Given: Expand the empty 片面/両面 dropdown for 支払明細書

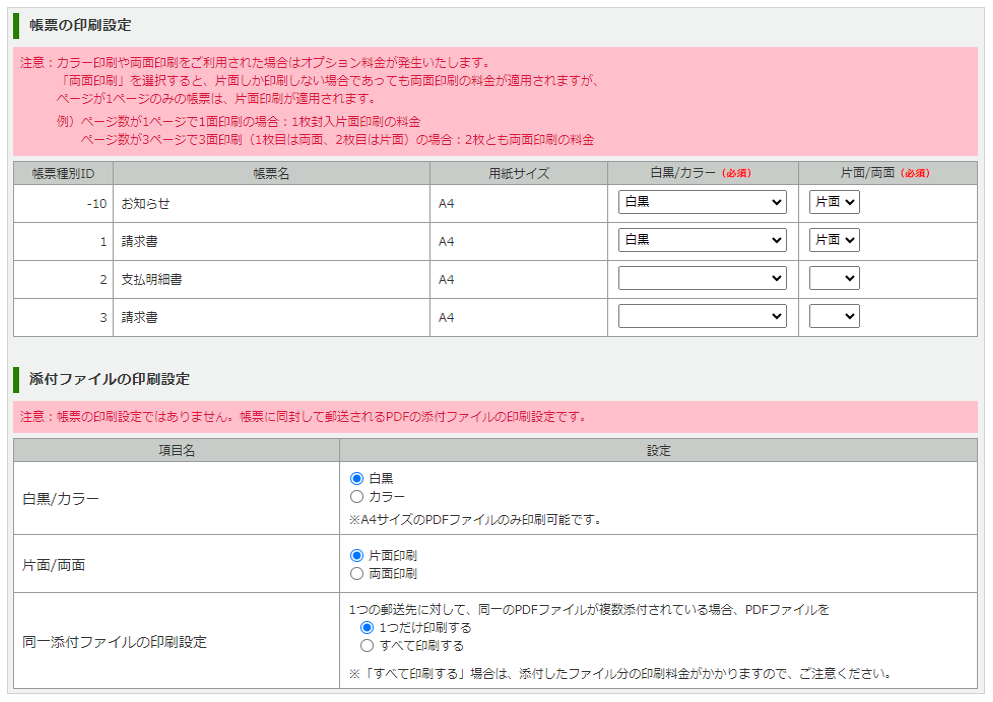Looking at the screenshot, I should click(834, 278).
